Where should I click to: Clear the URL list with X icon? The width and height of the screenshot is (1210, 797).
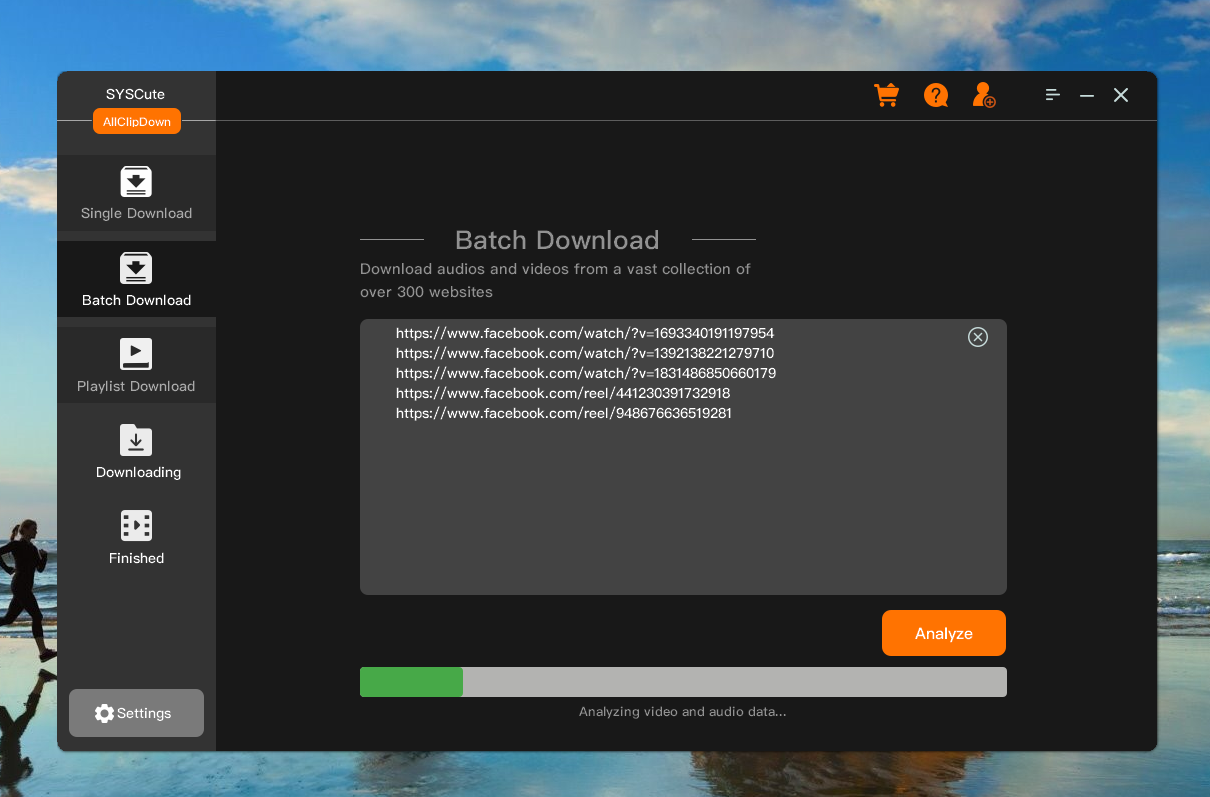click(978, 337)
